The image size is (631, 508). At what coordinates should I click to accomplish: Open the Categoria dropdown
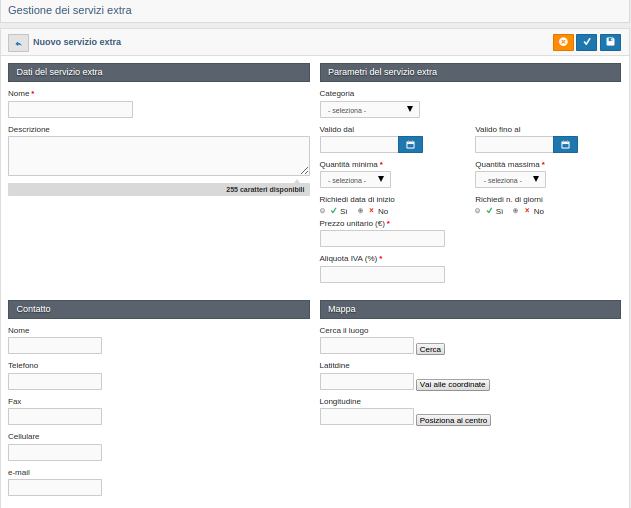(369, 110)
